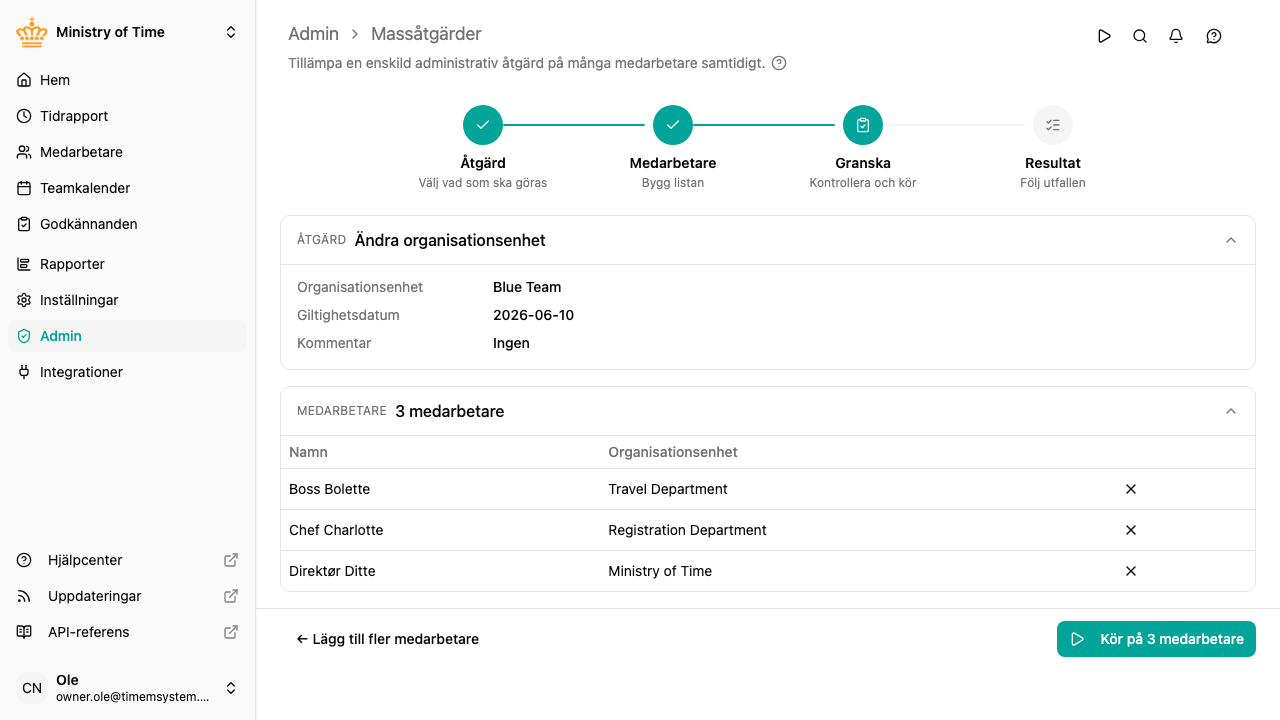Open Hjälpcenter external link

coord(127,560)
